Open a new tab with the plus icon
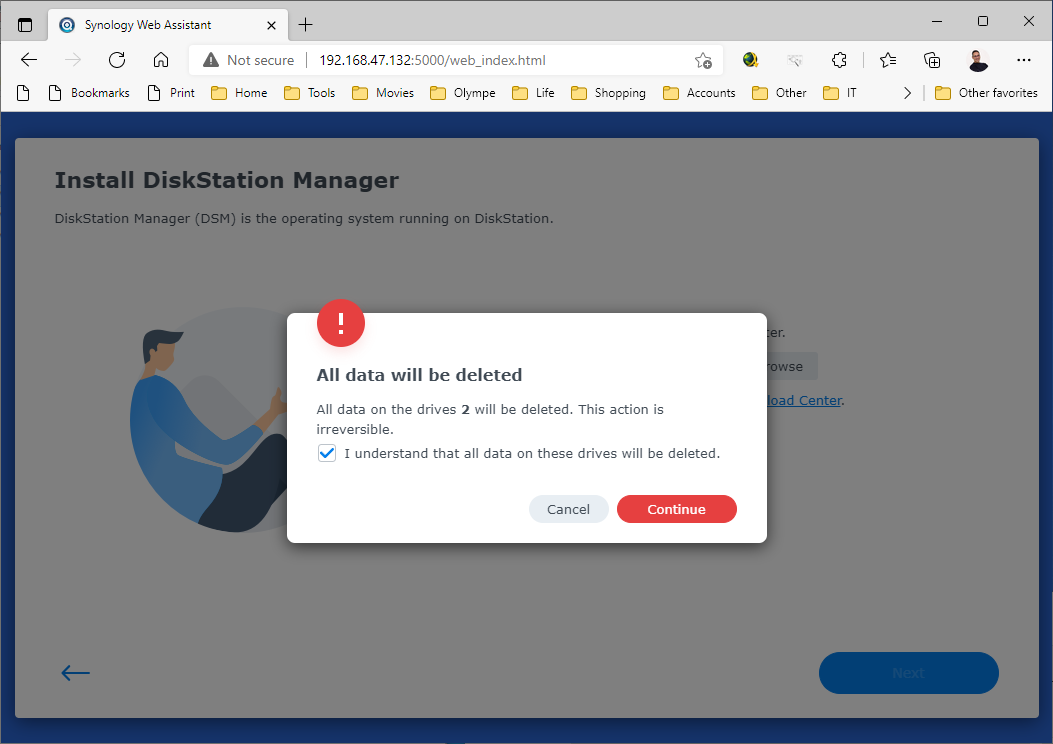The image size is (1053, 744). coord(306,25)
